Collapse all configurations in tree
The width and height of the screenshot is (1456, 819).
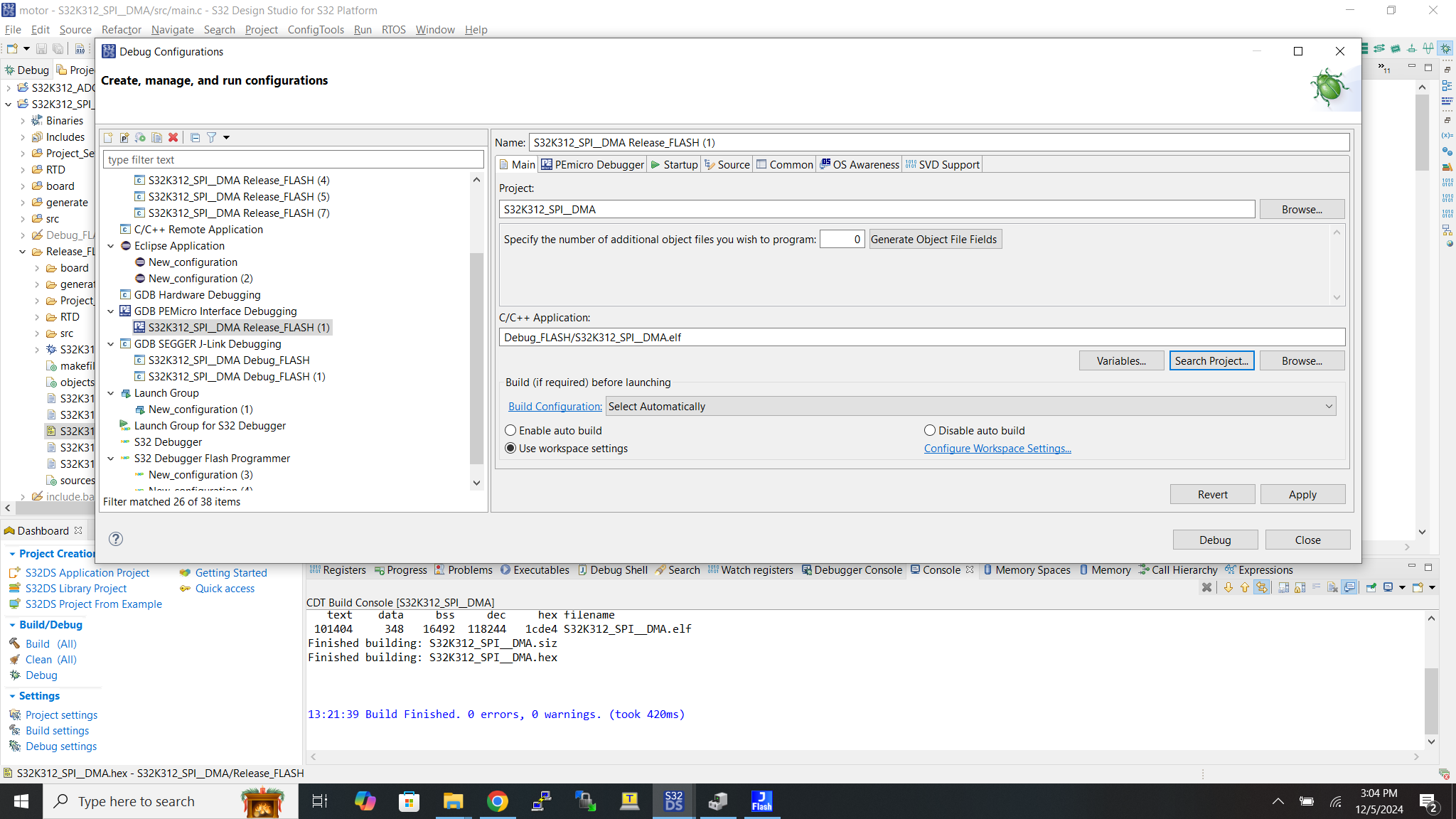195,137
